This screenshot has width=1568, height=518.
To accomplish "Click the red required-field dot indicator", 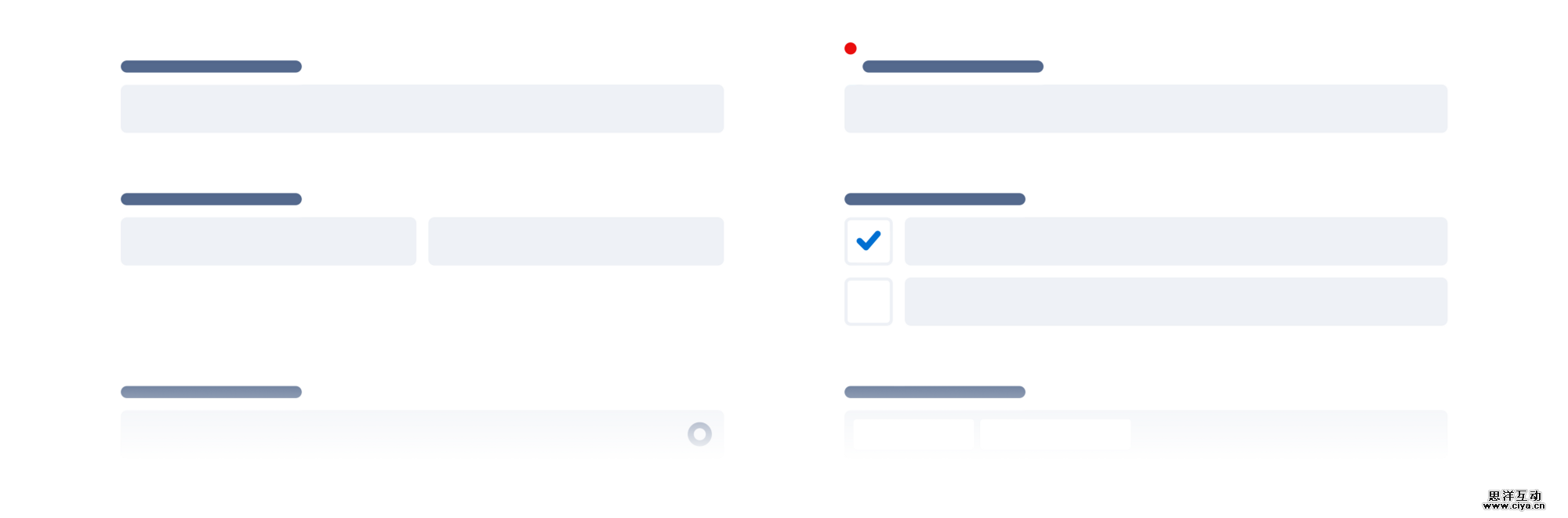I will 851,49.
